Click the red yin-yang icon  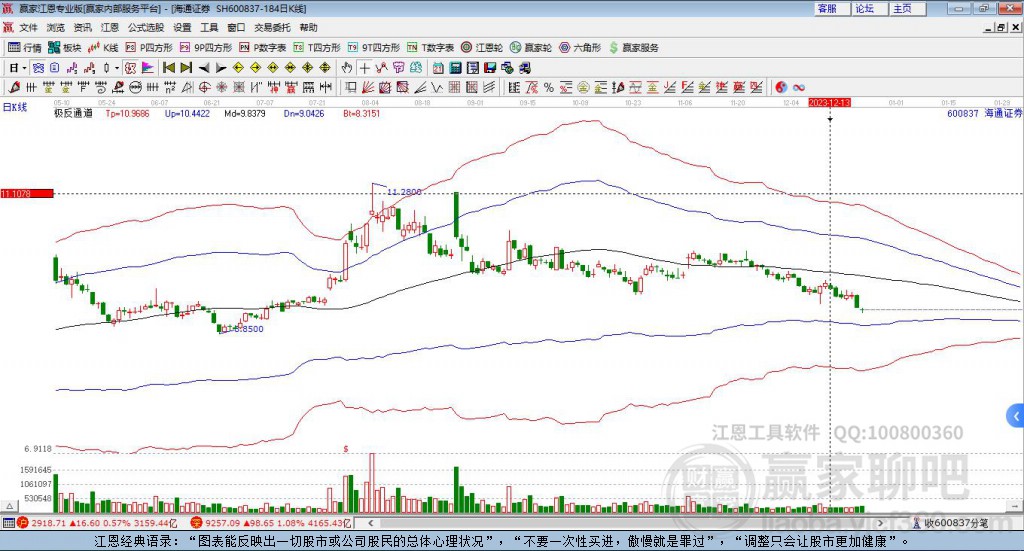click(x=781, y=87)
